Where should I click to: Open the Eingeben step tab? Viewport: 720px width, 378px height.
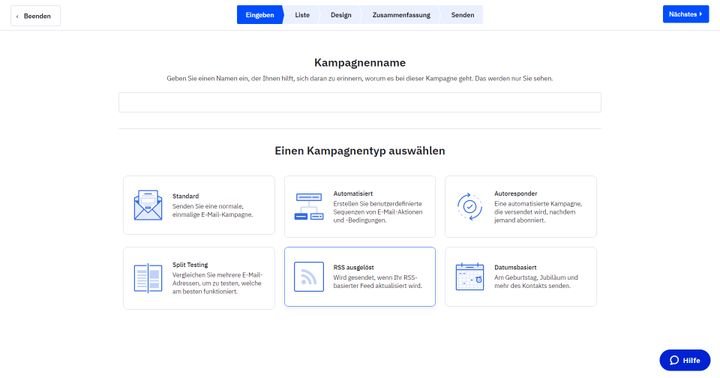(x=260, y=15)
